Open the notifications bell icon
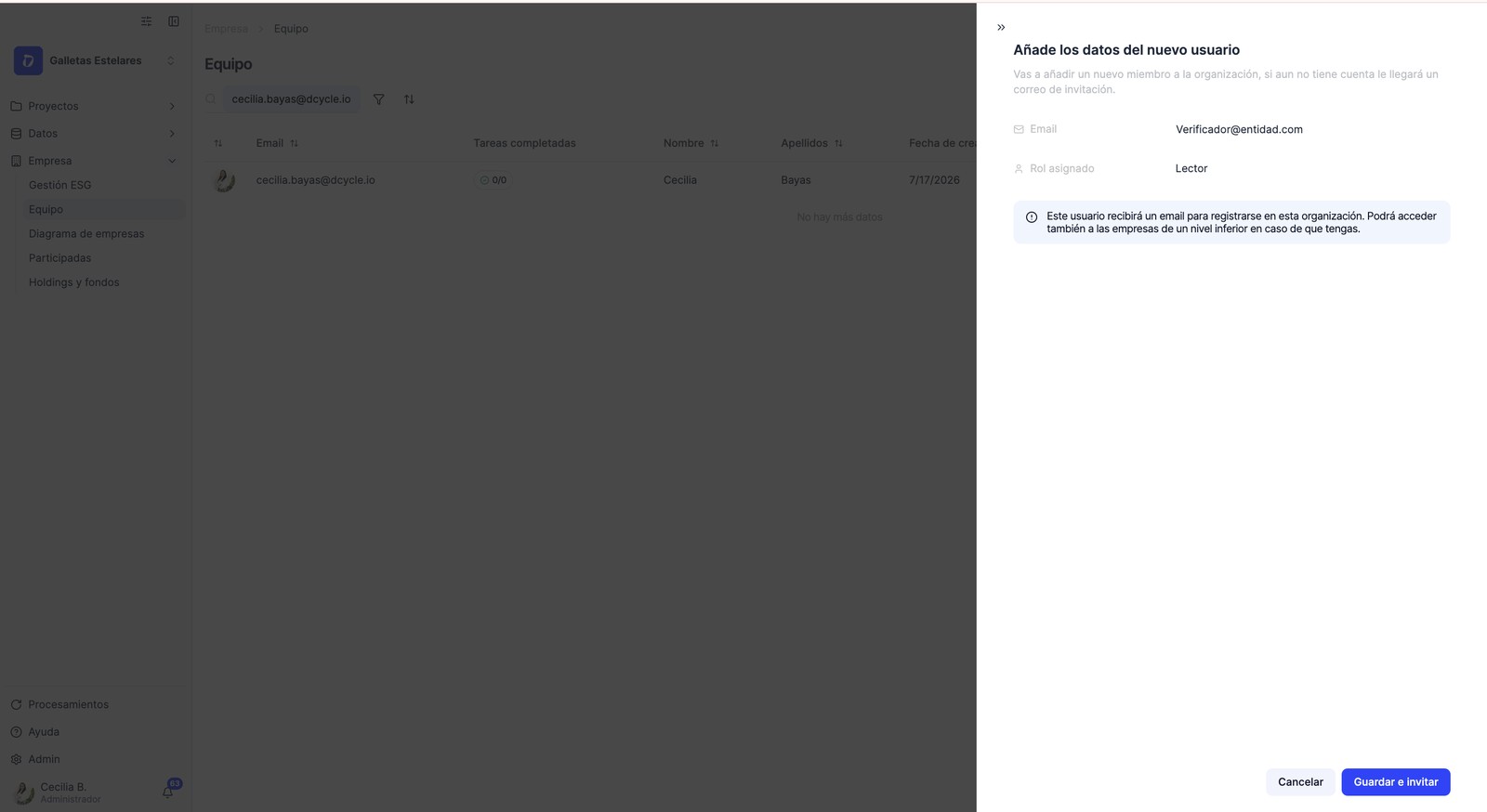 tap(168, 792)
